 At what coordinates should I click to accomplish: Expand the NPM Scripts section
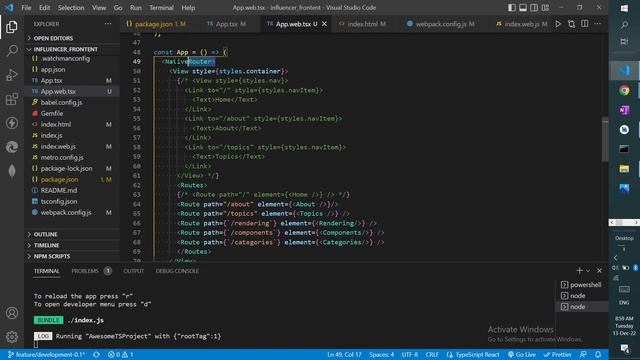pyautogui.click(x=72, y=256)
